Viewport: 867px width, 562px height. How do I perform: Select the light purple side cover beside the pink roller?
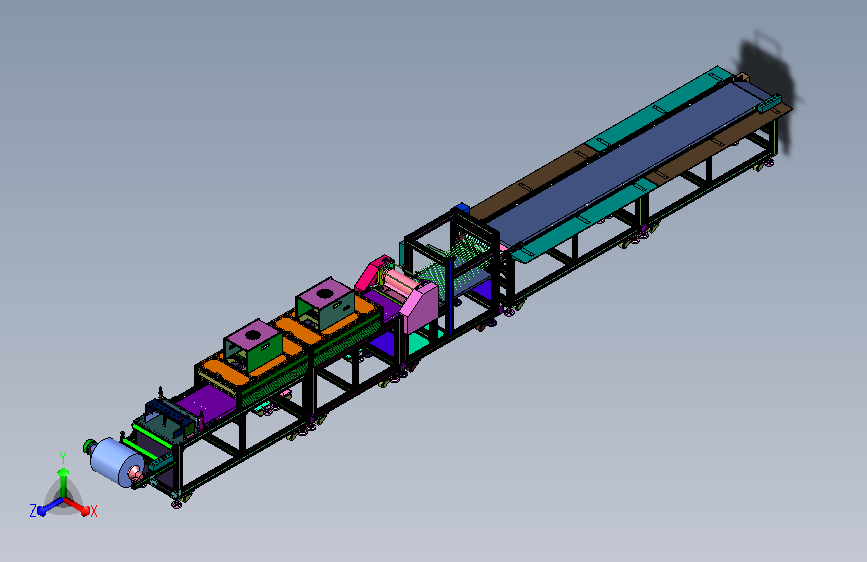419,307
